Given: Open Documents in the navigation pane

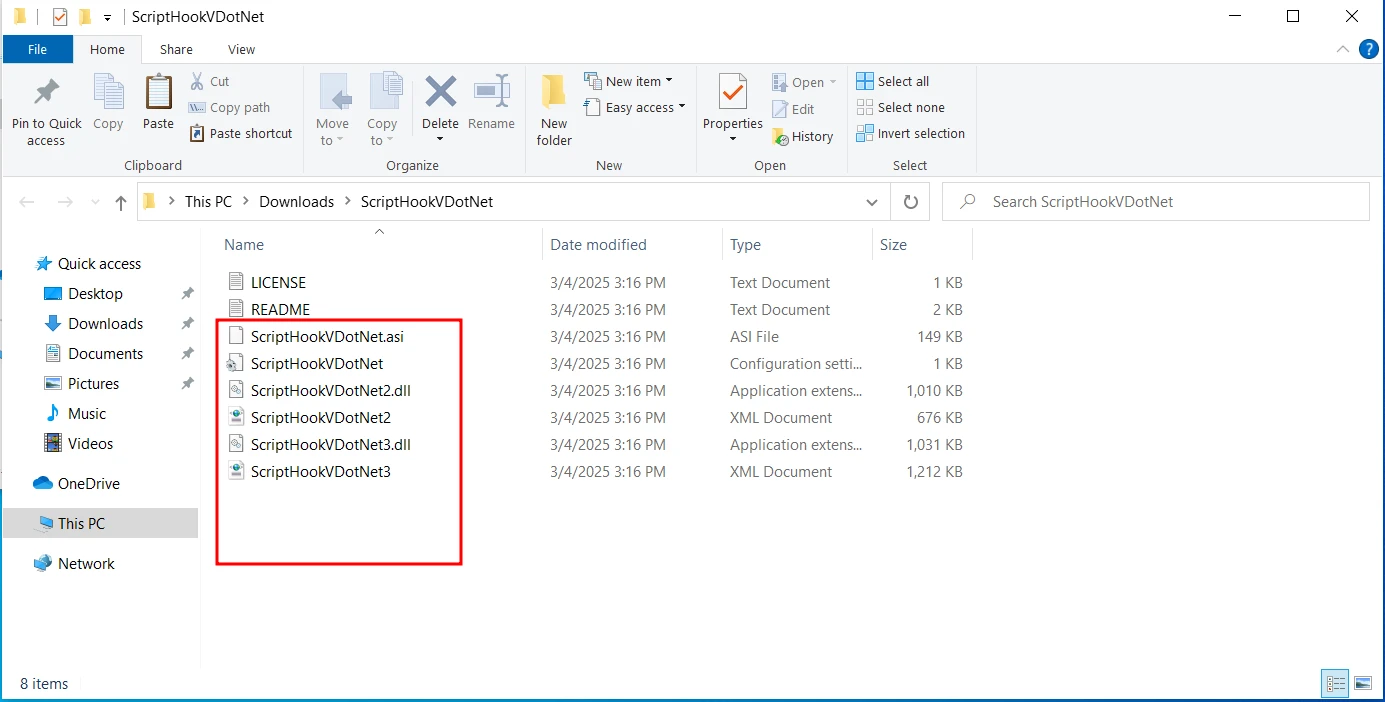Looking at the screenshot, I should point(105,354).
